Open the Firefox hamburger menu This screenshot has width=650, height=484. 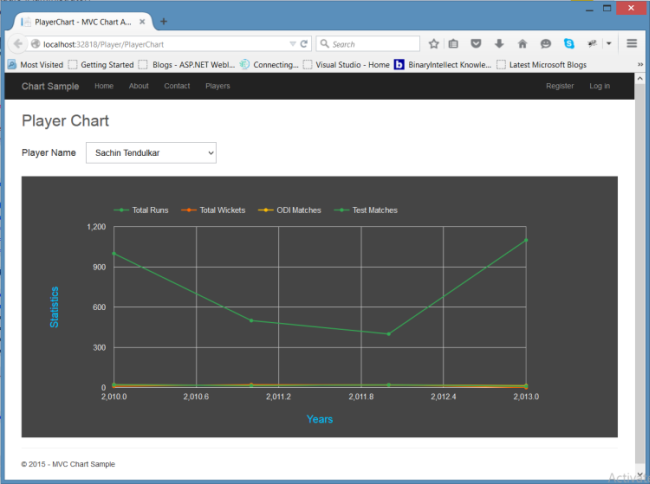[632, 43]
